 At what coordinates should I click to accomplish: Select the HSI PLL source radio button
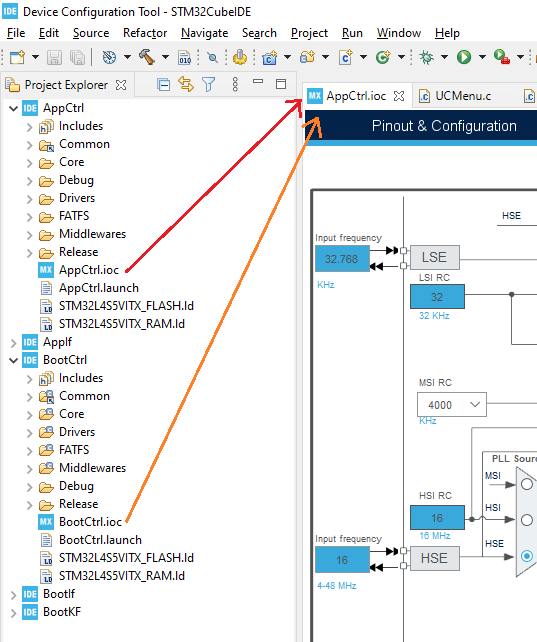[x=527, y=520]
